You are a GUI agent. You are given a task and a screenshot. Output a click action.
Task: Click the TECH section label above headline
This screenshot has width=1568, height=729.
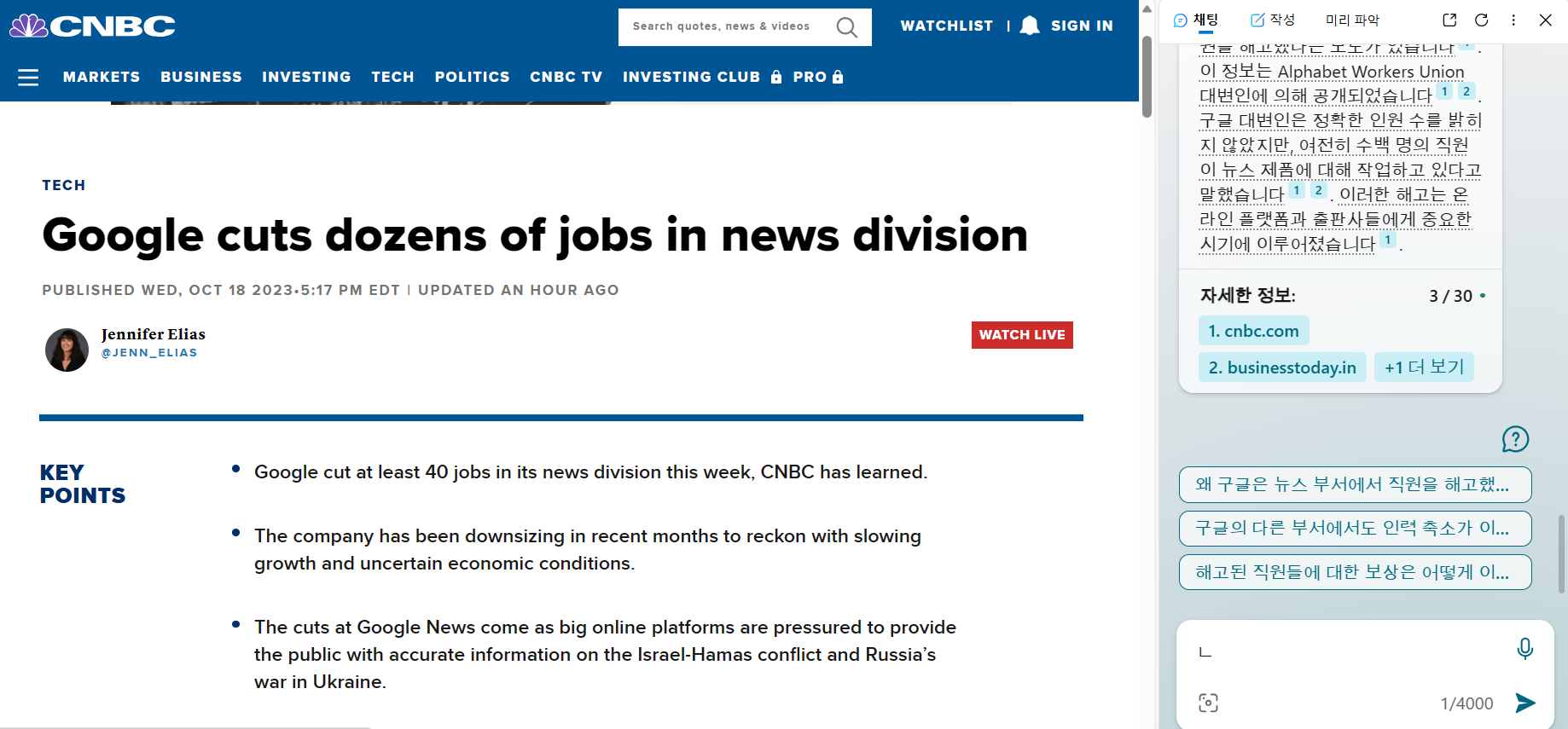coord(64,185)
